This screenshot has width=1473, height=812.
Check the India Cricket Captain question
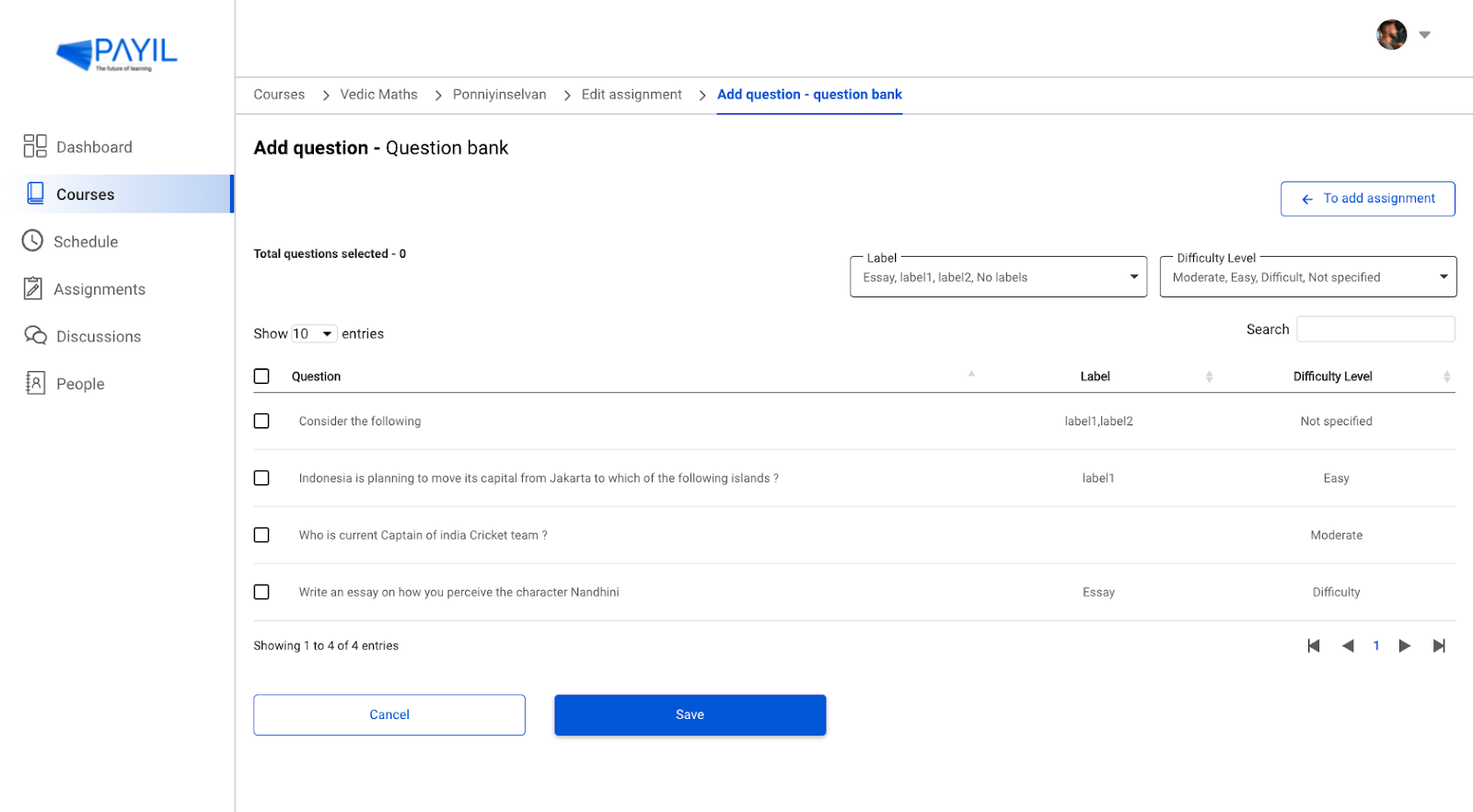click(x=261, y=535)
